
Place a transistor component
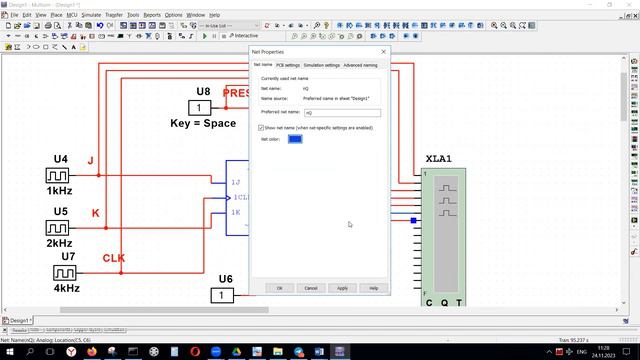[36, 36]
